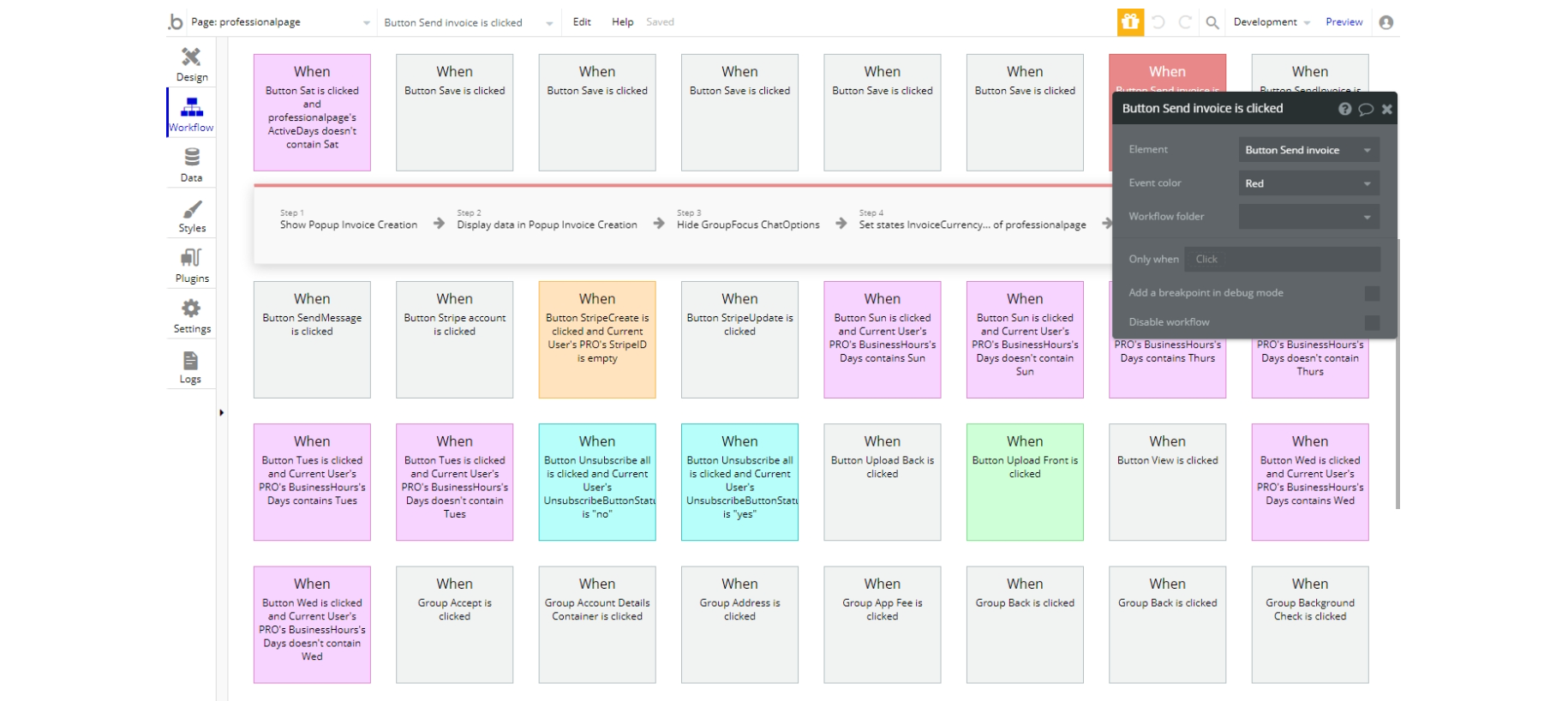The height and width of the screenshot is (701, 1568).
Task: Select Group Address is clicked event
Action: (739, 625)
